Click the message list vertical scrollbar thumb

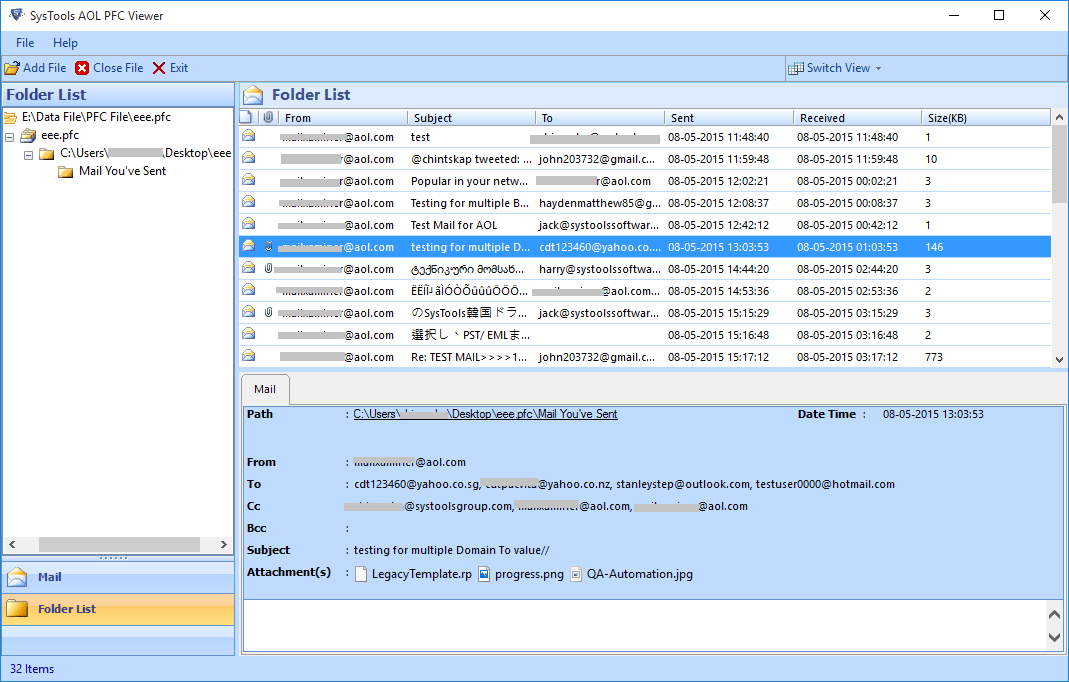[1059, 164]
